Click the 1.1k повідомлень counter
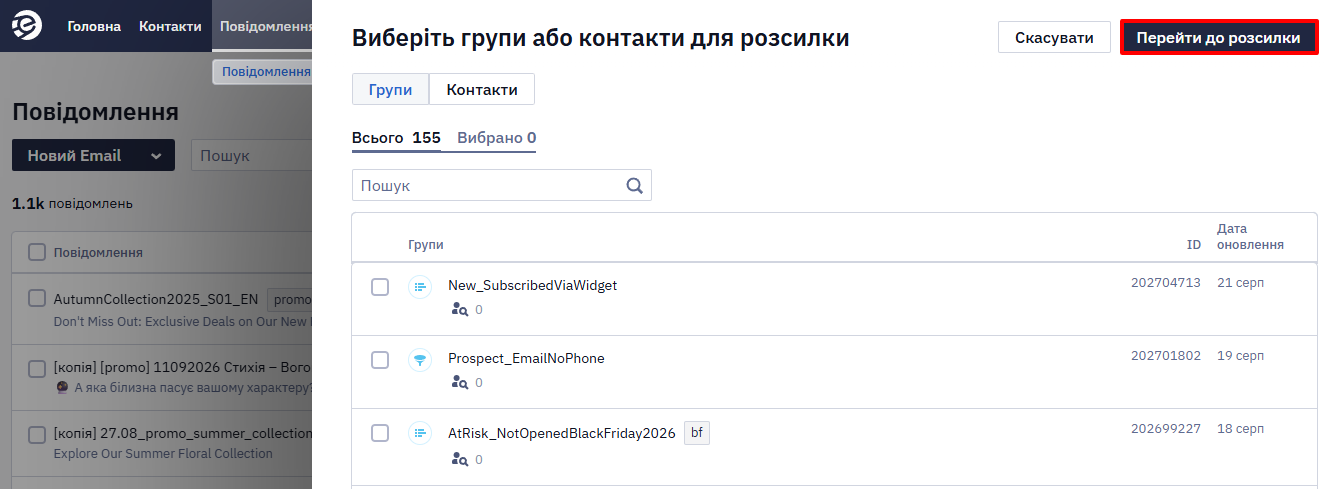The height and width of the screenshot is (489, 1331). pyautogui.click(x=72, y=203)
